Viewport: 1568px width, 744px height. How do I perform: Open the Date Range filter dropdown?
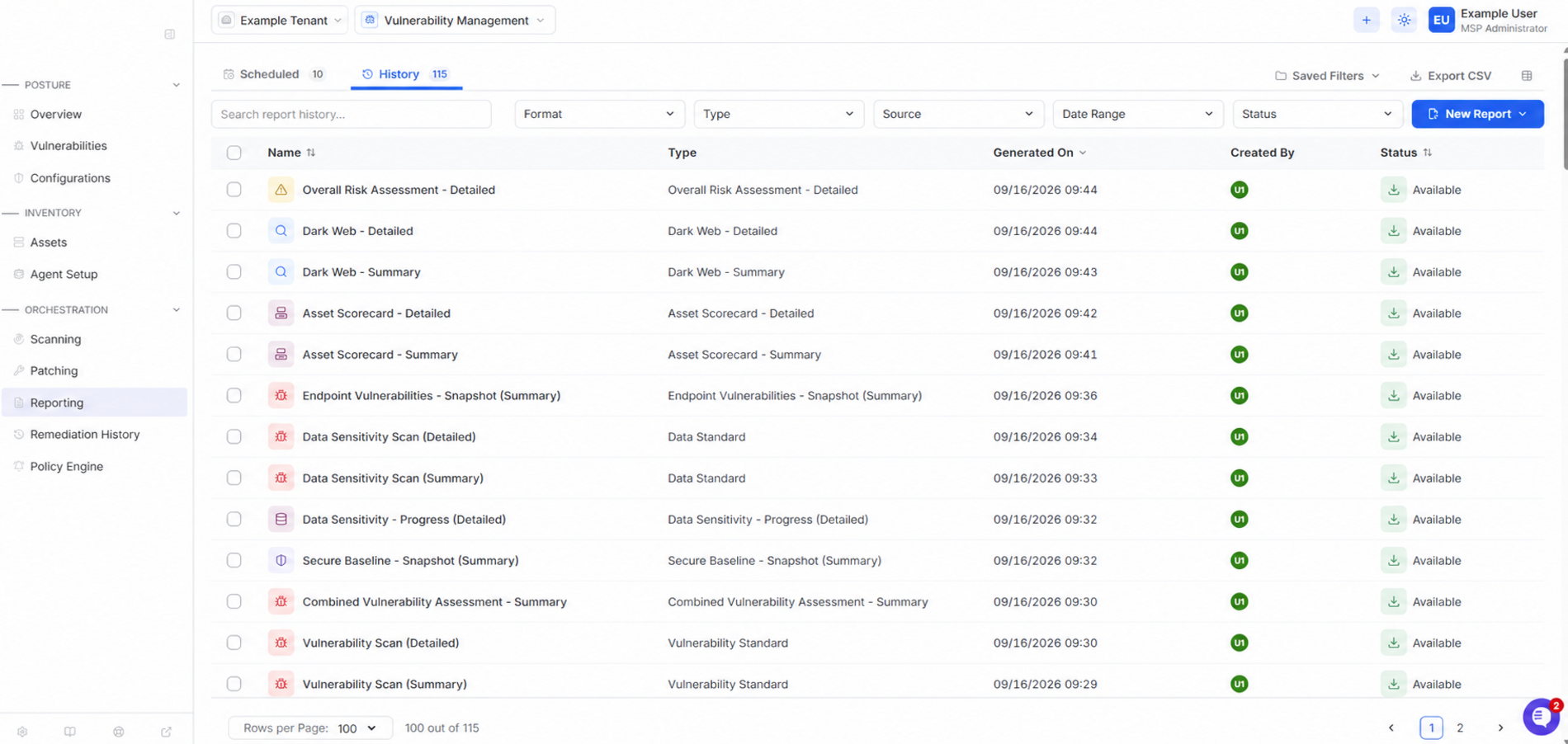point(1137,114)
